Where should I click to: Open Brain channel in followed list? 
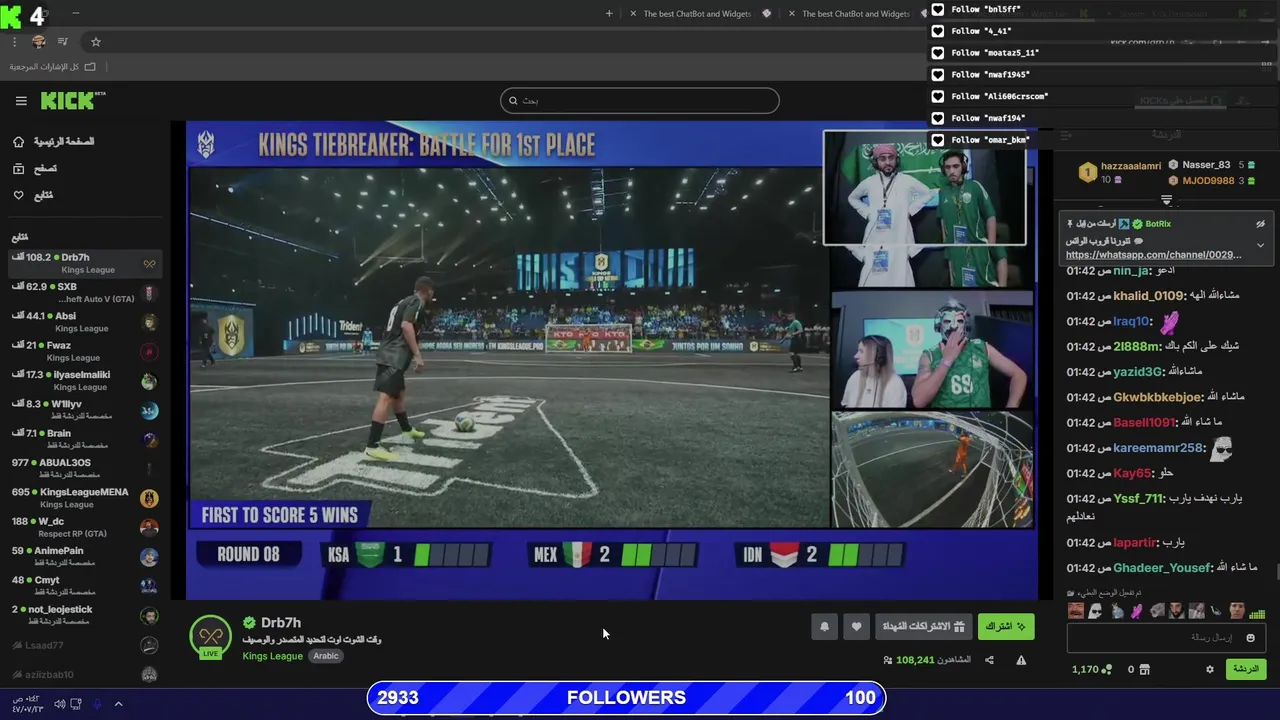pos(84,439)
